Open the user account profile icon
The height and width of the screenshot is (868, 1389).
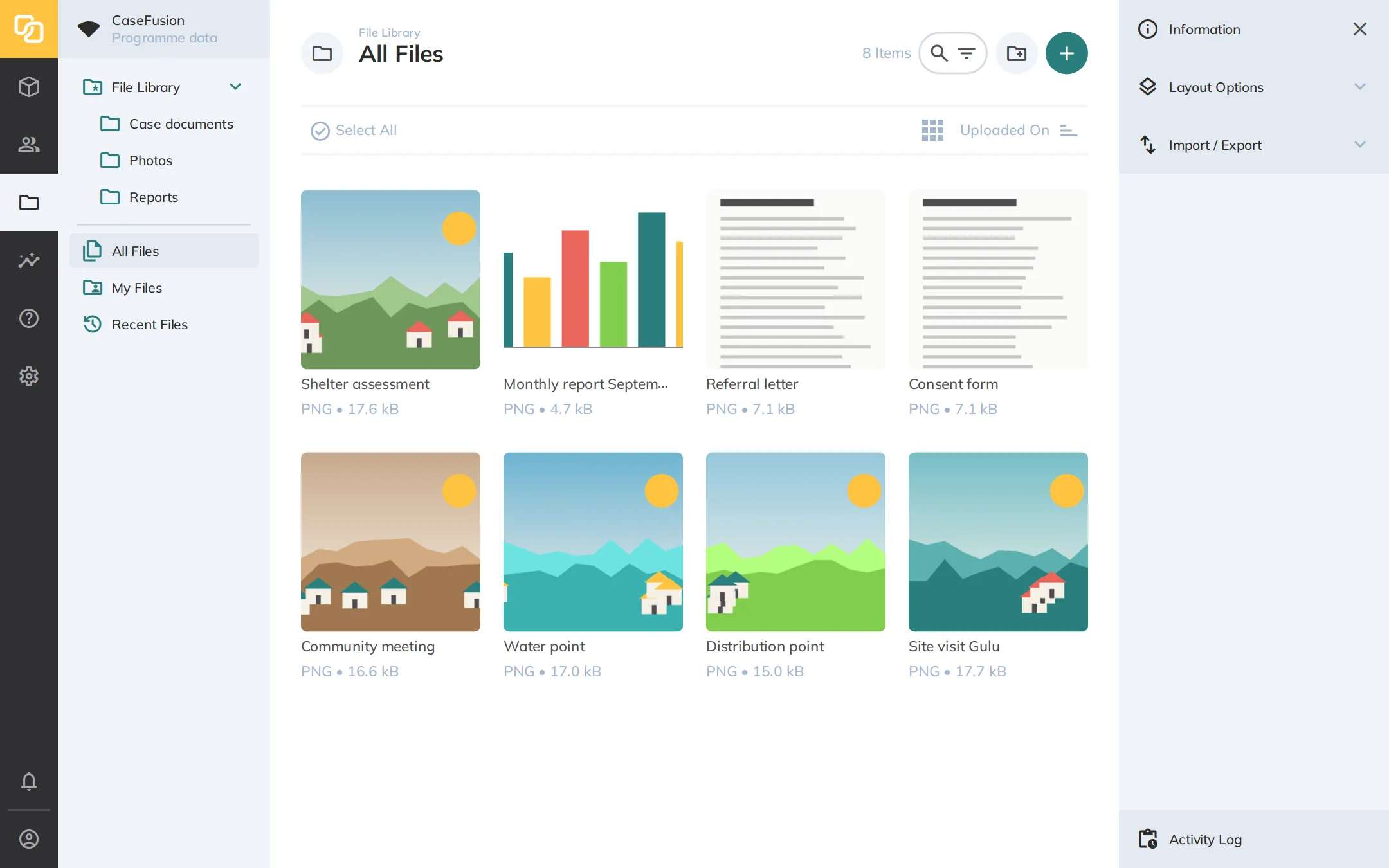(x=29, y=839)
